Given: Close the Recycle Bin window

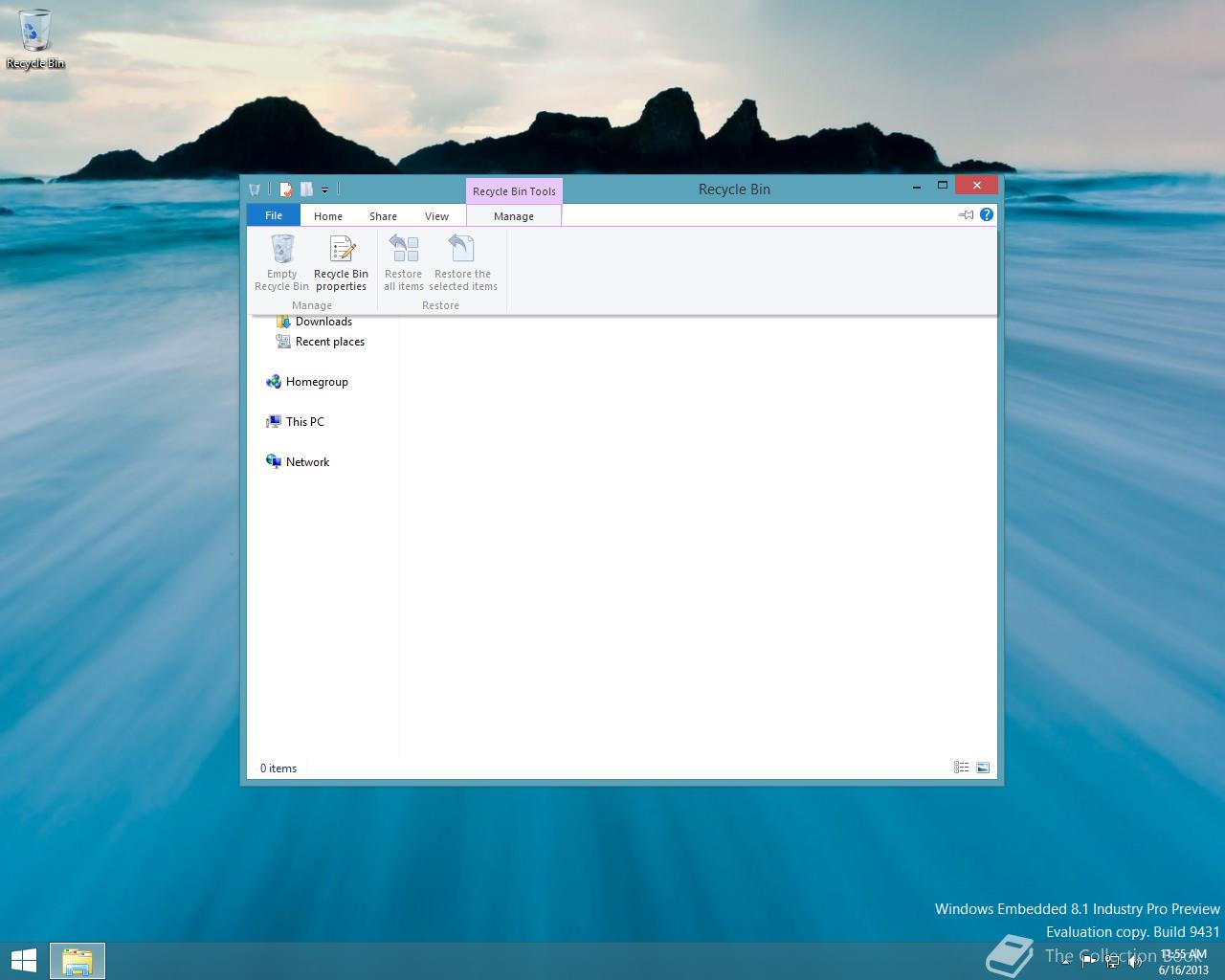Looking at the screenshot, I should pos(976,186).
